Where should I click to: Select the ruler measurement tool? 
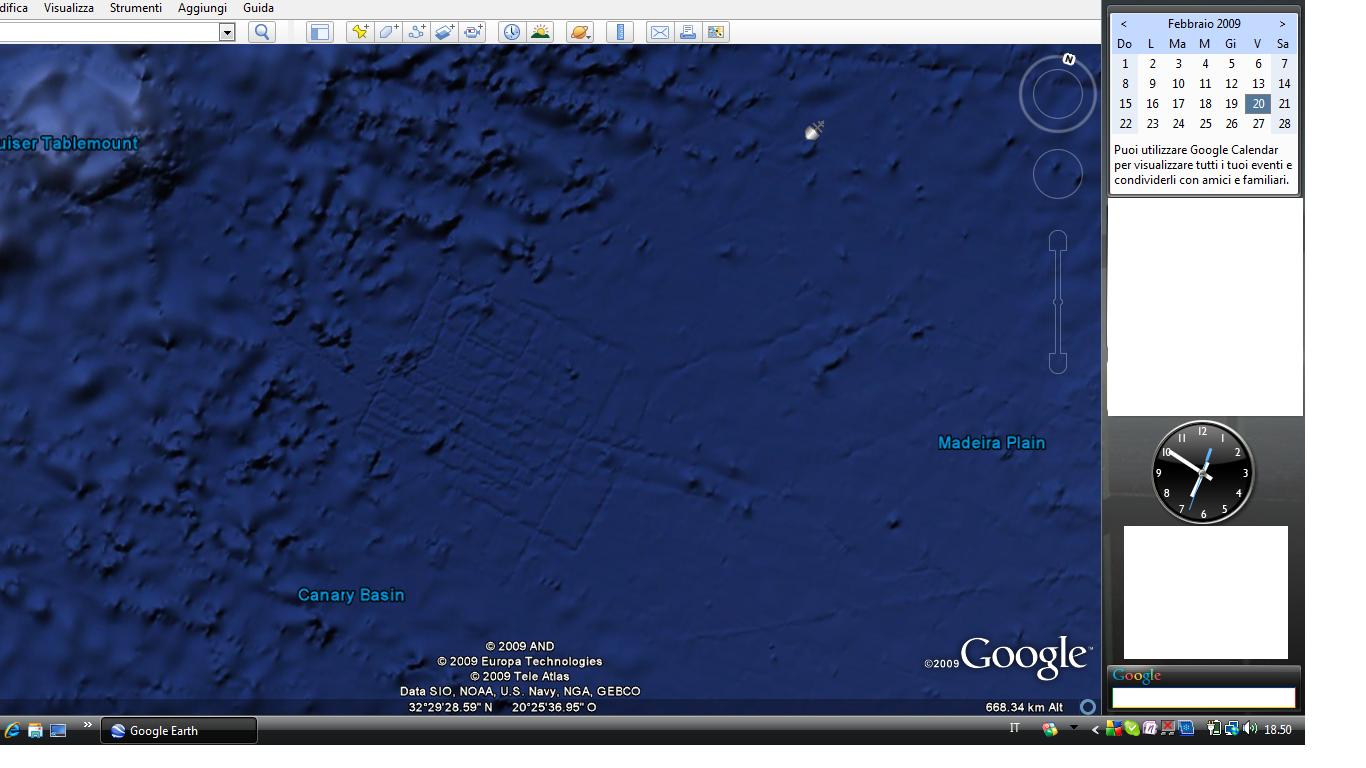pyautogui.click(x=620, y=32)
